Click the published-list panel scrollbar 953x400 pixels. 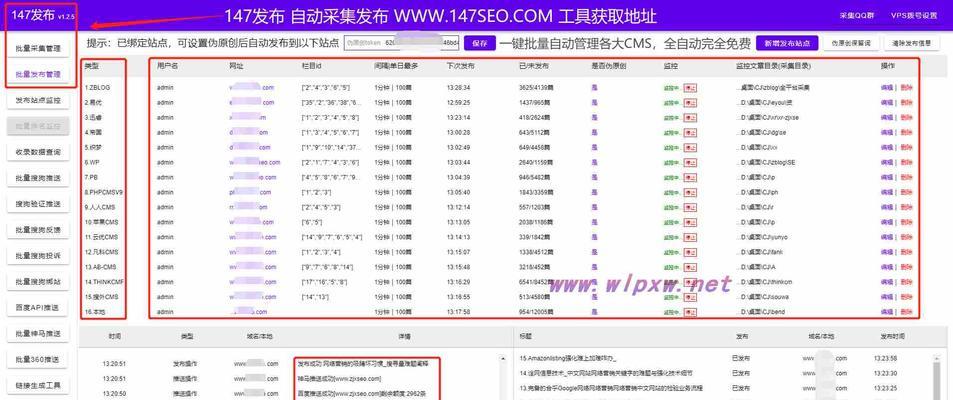[935, 376]
